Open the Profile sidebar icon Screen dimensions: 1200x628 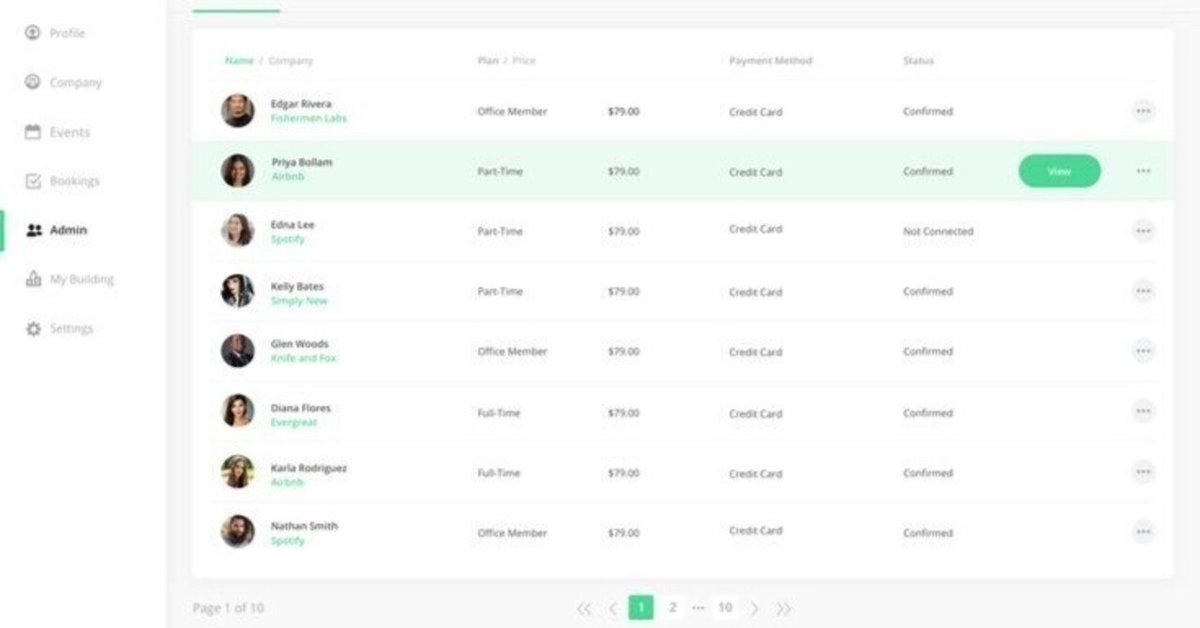(x=33, y=33)
